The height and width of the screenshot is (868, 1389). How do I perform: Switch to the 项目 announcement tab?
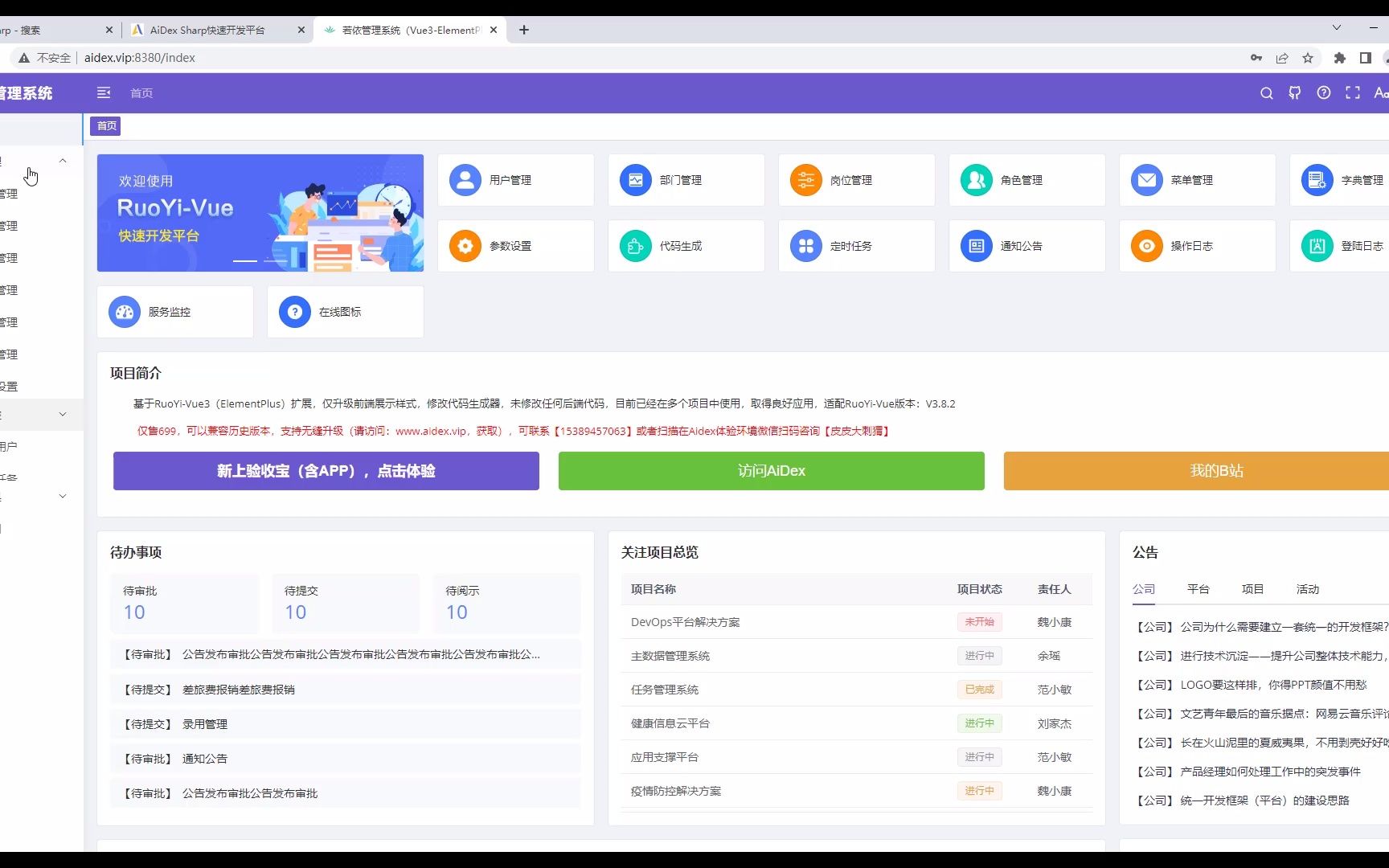tap(1253, 589)
